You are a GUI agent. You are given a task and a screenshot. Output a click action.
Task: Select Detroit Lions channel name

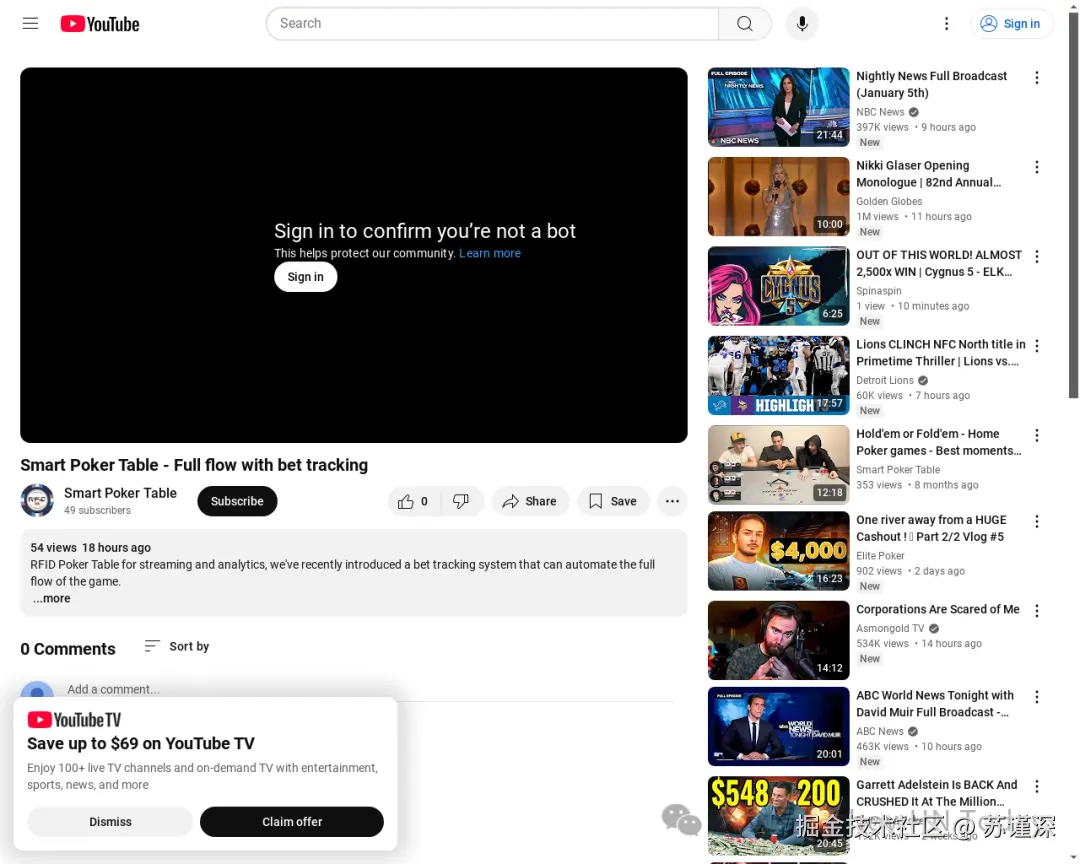pos(885,380)
